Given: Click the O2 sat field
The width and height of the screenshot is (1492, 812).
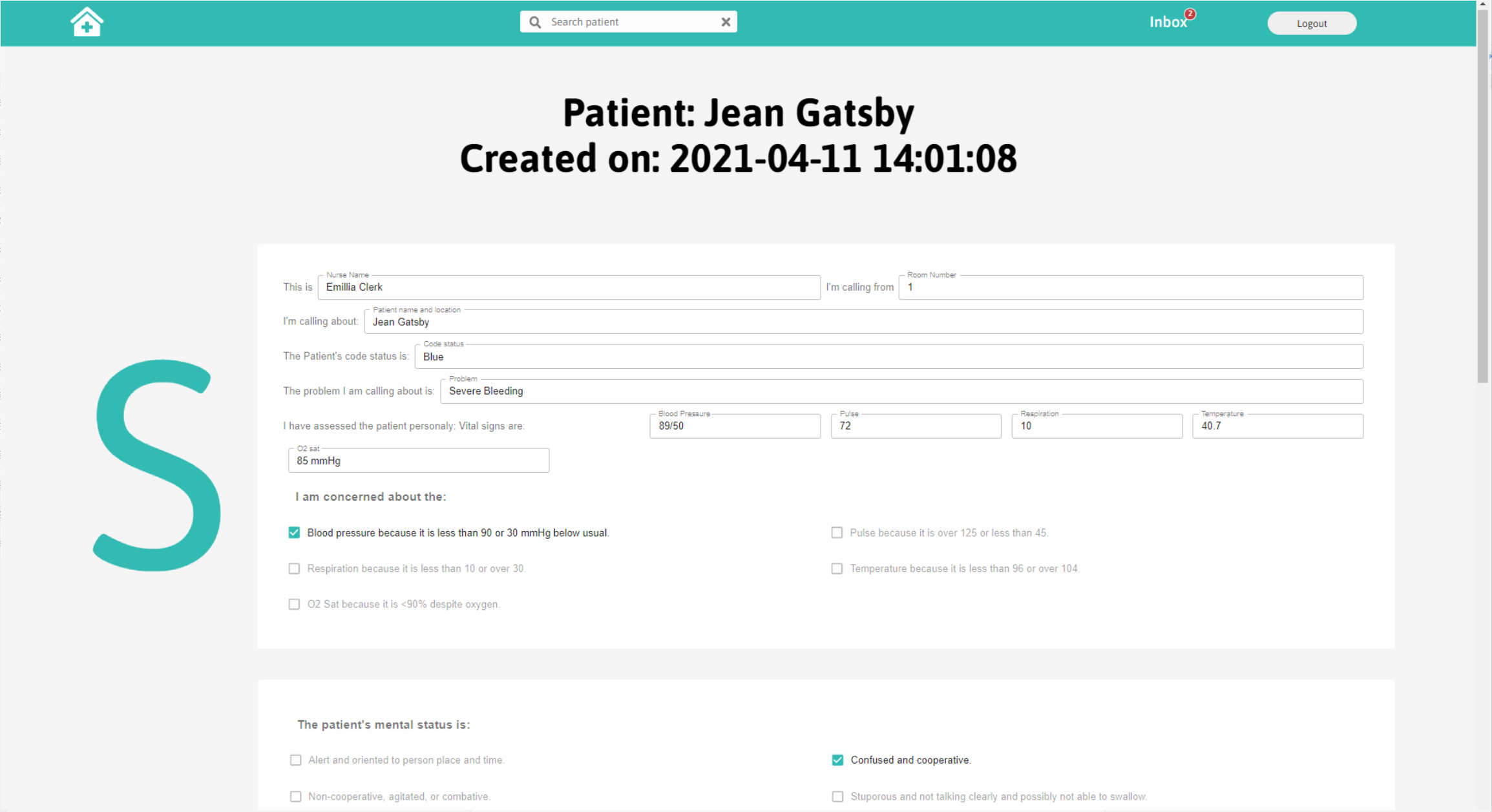Looking at the screenshot, I should pos(419,461).
